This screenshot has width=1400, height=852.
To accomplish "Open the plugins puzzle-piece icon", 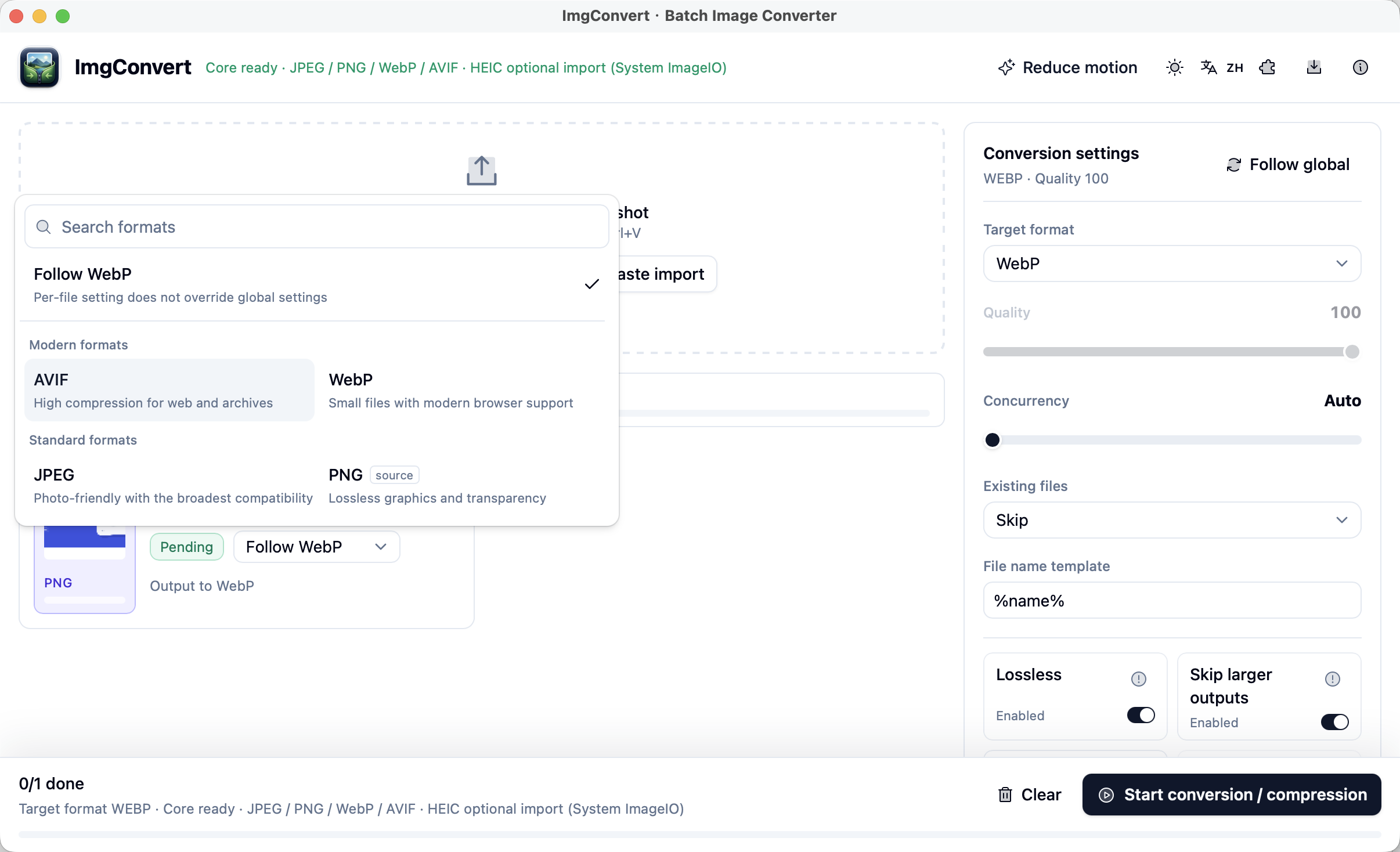I will (1267, 67).
